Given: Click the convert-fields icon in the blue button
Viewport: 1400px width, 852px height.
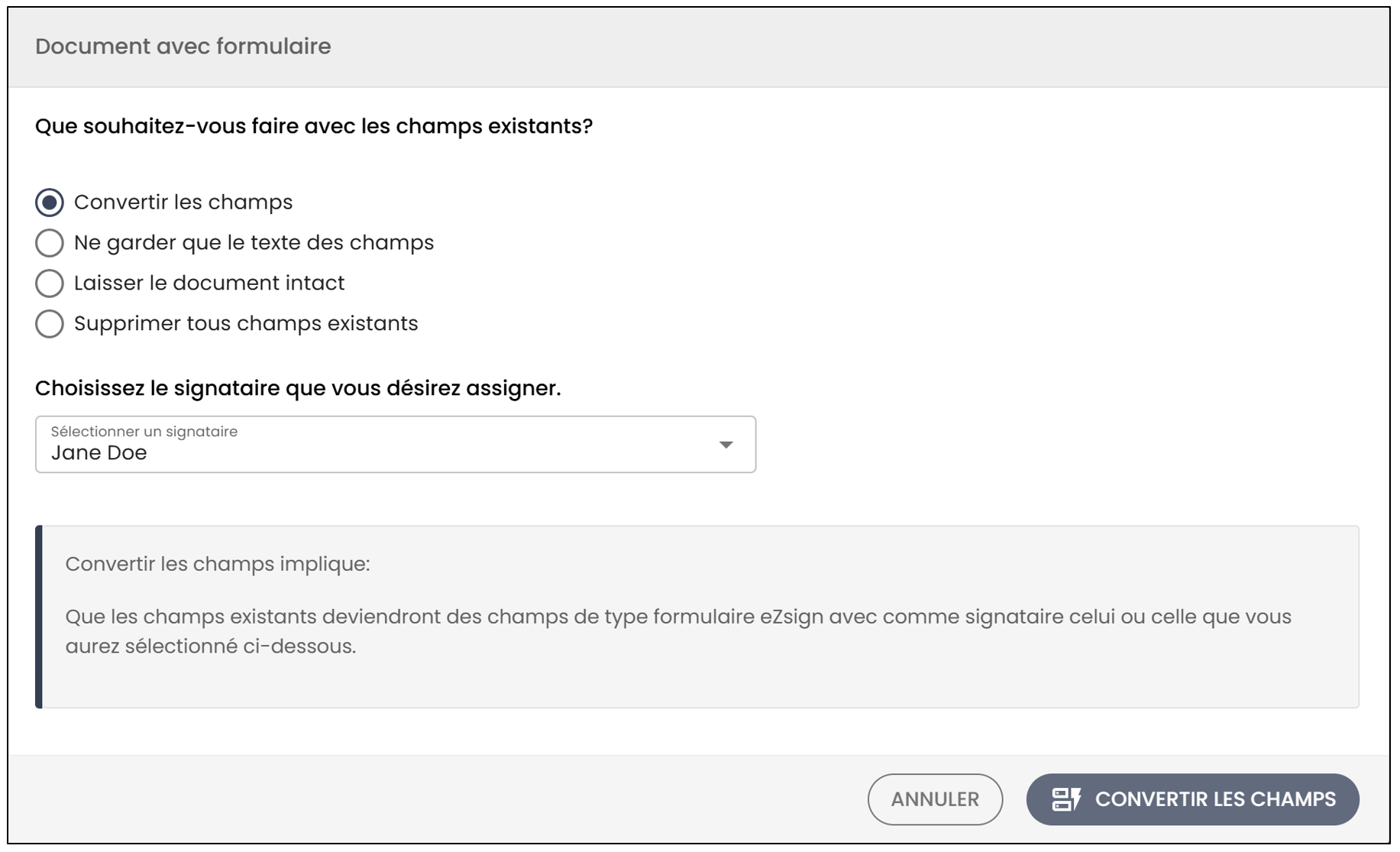Looking at the screenshot, I should pyautogui.click(x=1066, y=799).
